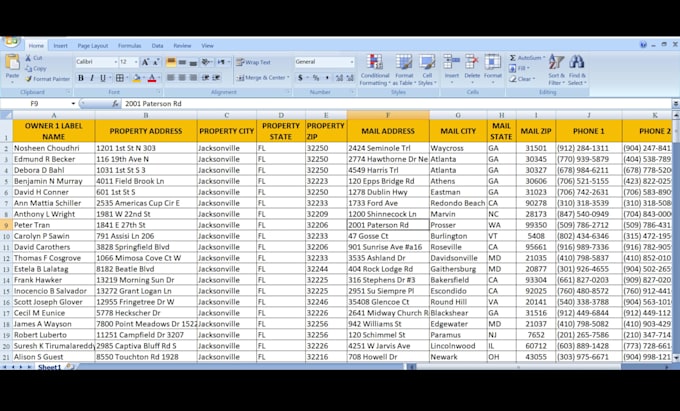Toggle Top Align vertical alignment
680x411 pixels.
click(x=171, y=62)
